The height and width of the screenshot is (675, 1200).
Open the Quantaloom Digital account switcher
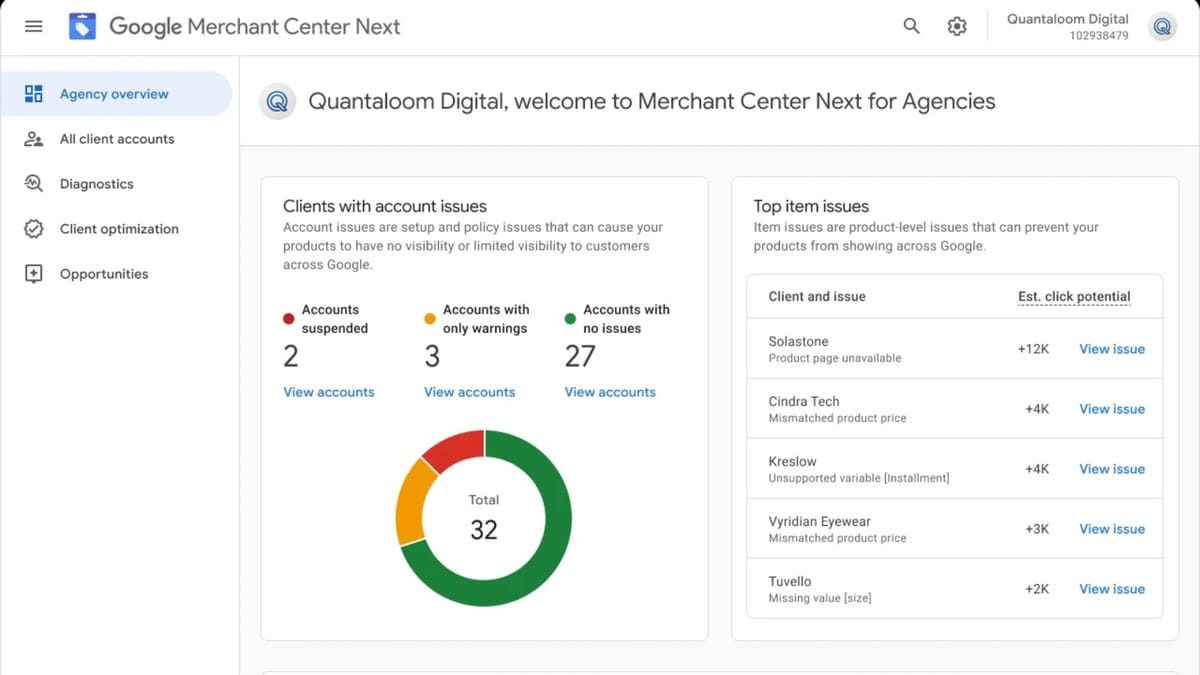coord(1067,24)
